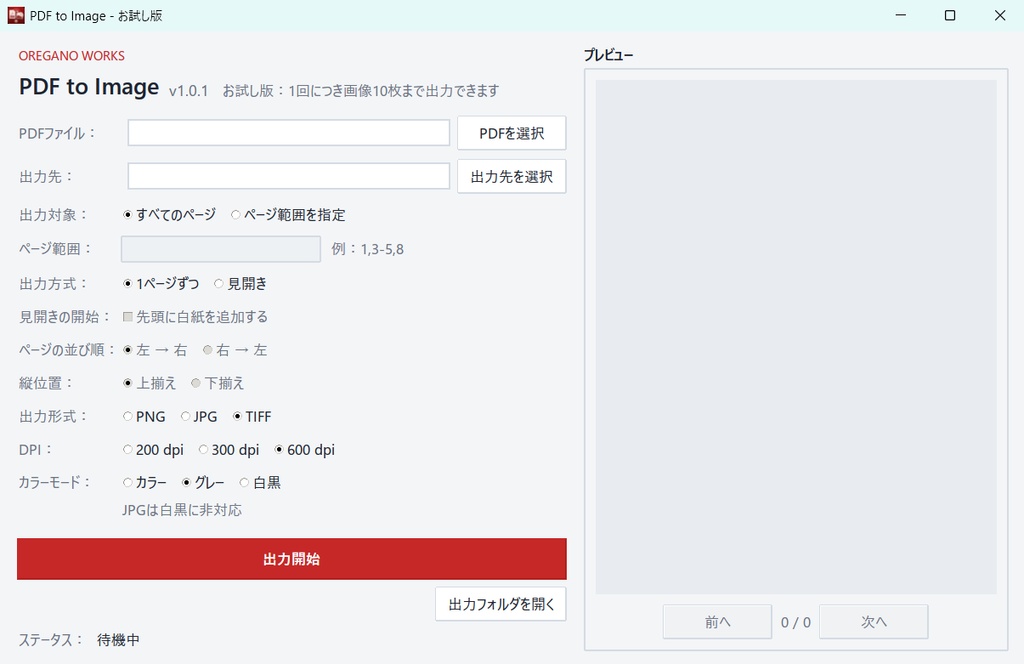The image size is (1024, 664).
Task: Focus the 出力先 path input field
Action: click(x=289, y=176)
